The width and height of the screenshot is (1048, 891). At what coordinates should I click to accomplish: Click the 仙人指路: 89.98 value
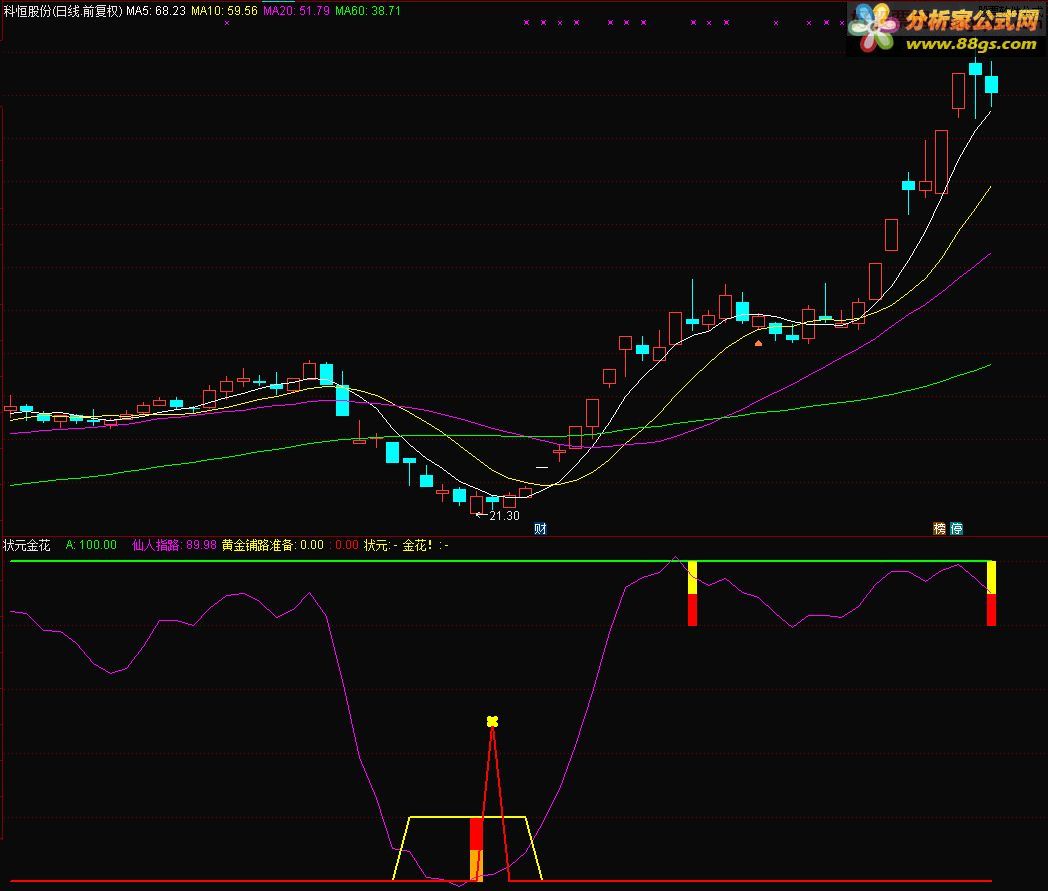[x=174, y=545]
